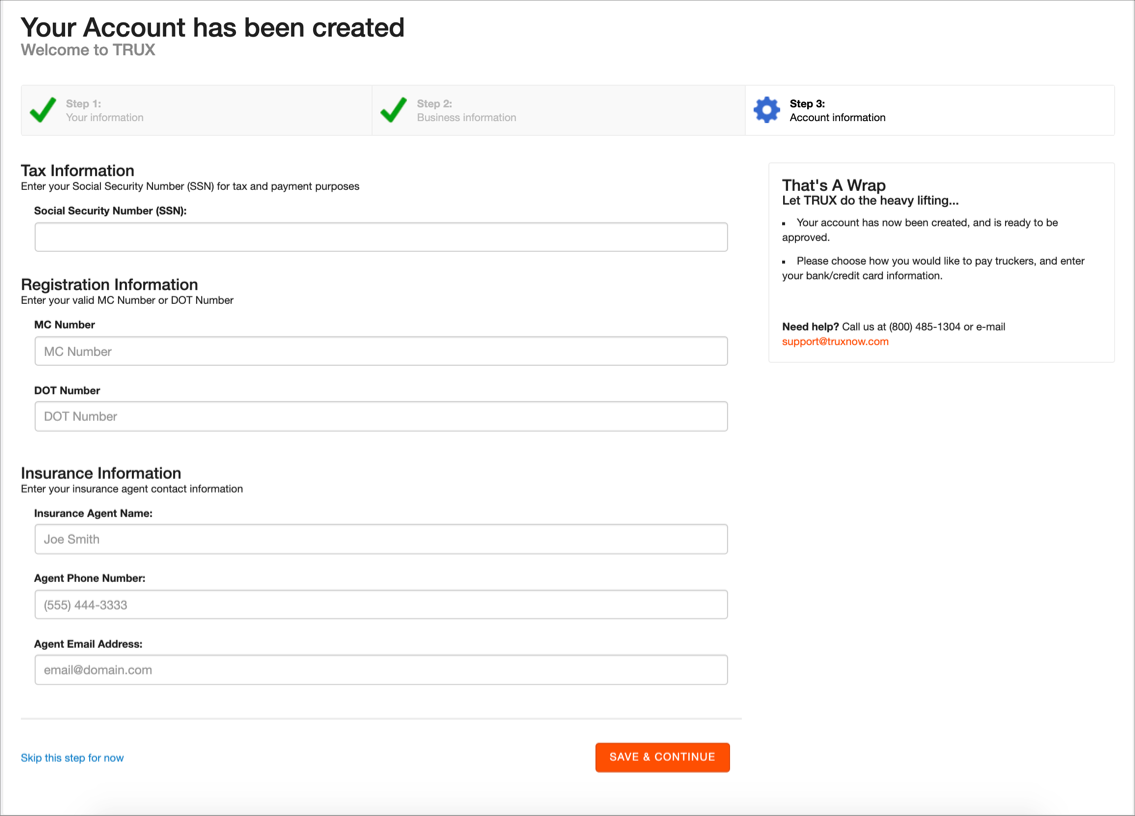
Task: Click the 'Let TRUX do the heavy lifting...' text
Action: 870,201
